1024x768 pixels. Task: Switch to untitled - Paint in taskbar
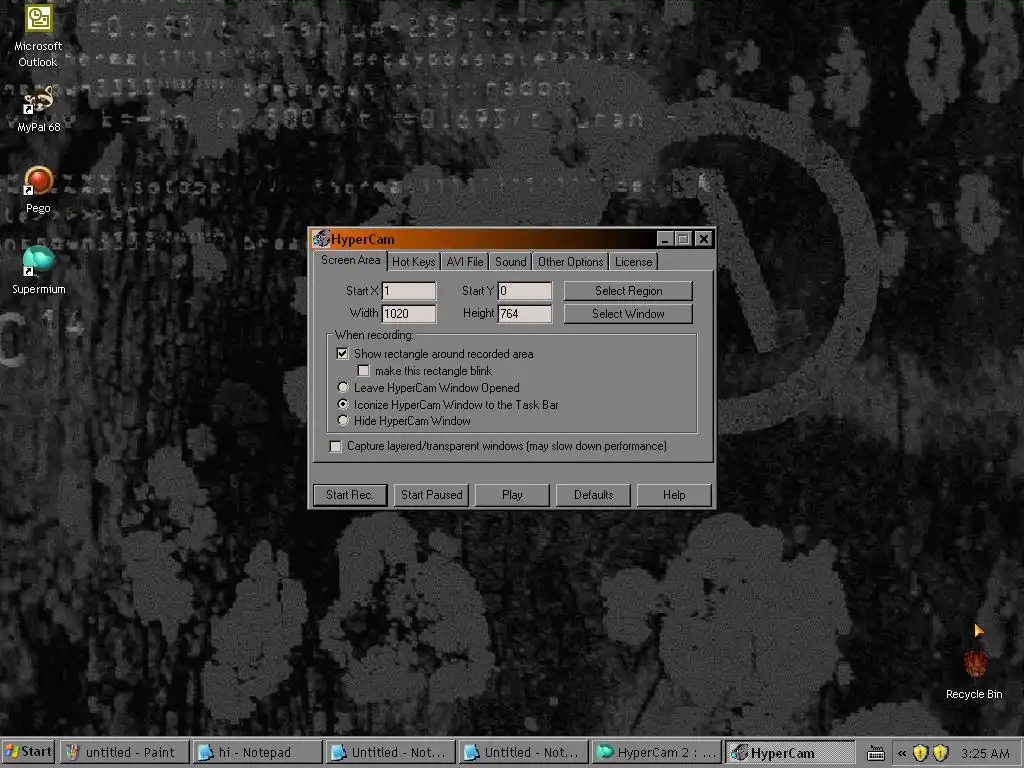124,752
